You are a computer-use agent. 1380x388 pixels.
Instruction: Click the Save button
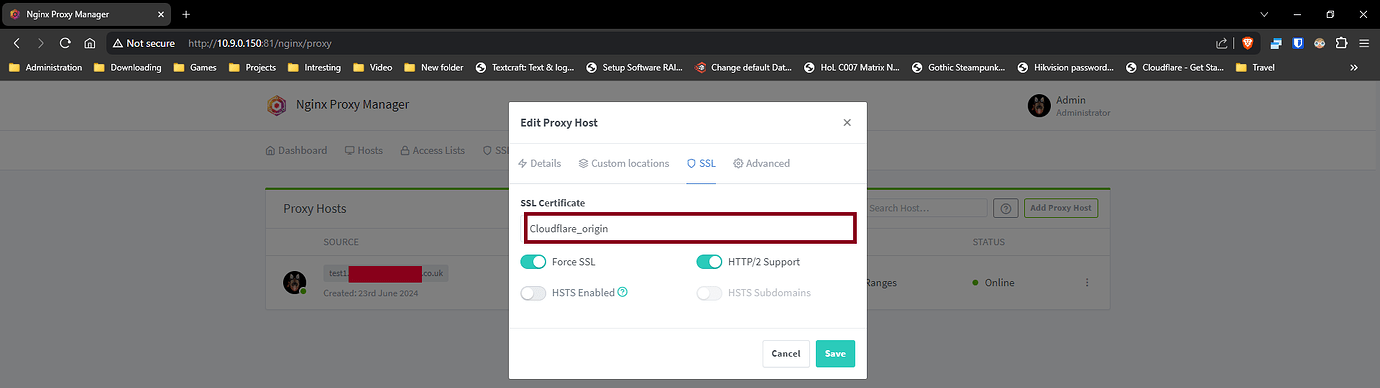[835, 353]
